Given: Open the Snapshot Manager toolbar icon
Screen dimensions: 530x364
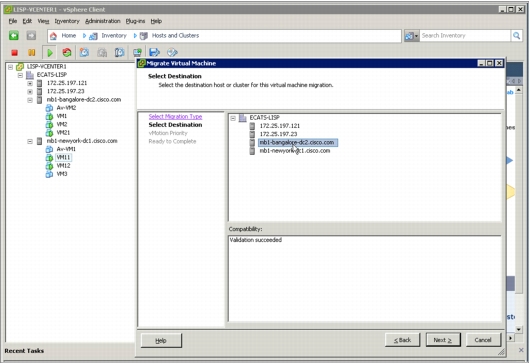Looking at the screenshot, I should pyautogui.click(x=119, y=52).
